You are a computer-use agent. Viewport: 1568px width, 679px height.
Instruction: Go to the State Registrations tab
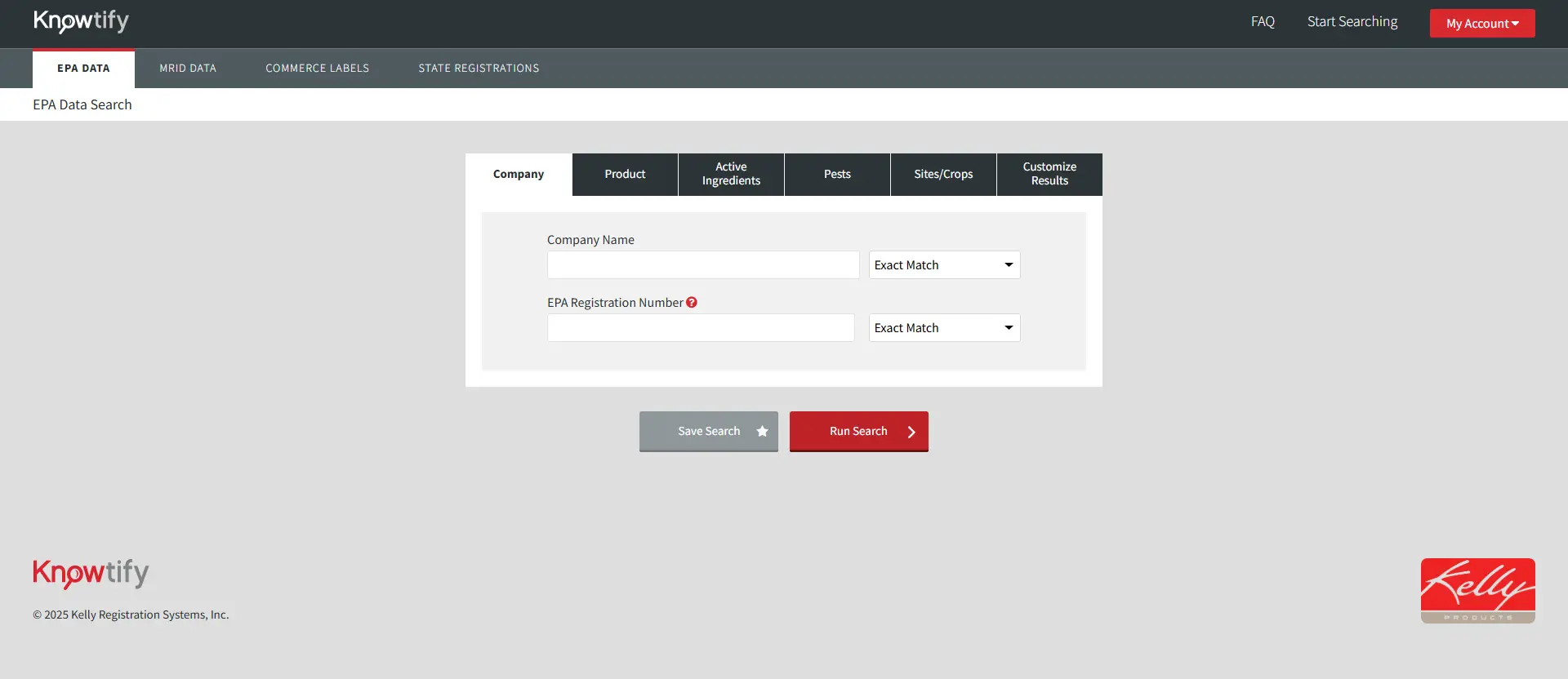click(479, 69)
